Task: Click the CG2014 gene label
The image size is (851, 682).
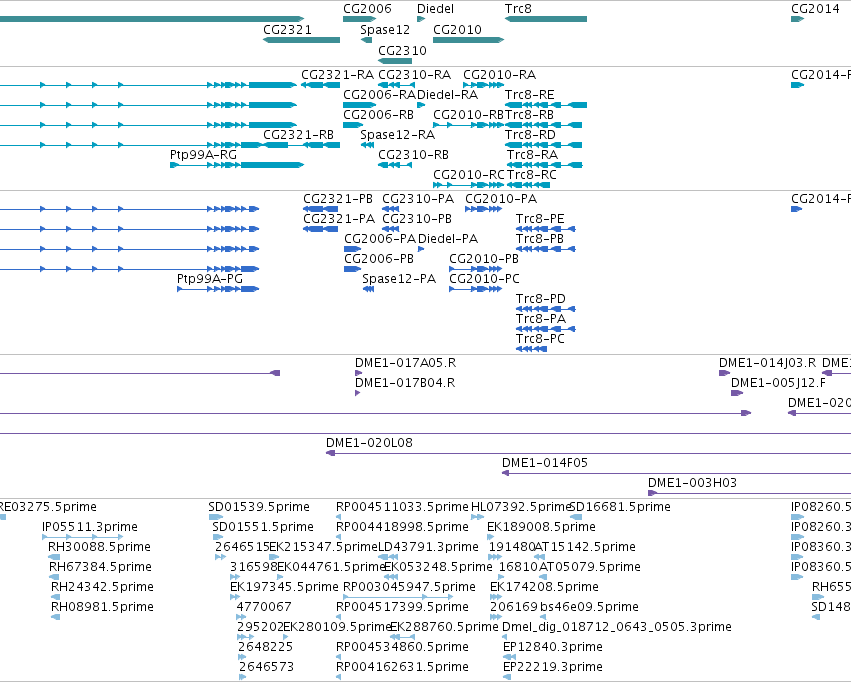Action: click(815, 9)
